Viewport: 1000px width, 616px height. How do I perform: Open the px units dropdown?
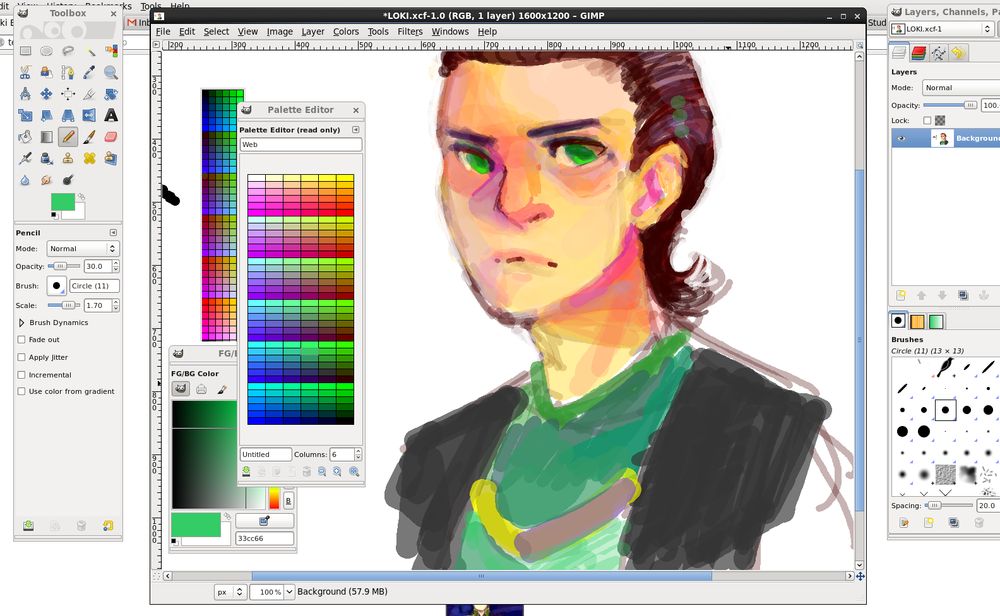(230, 592)
